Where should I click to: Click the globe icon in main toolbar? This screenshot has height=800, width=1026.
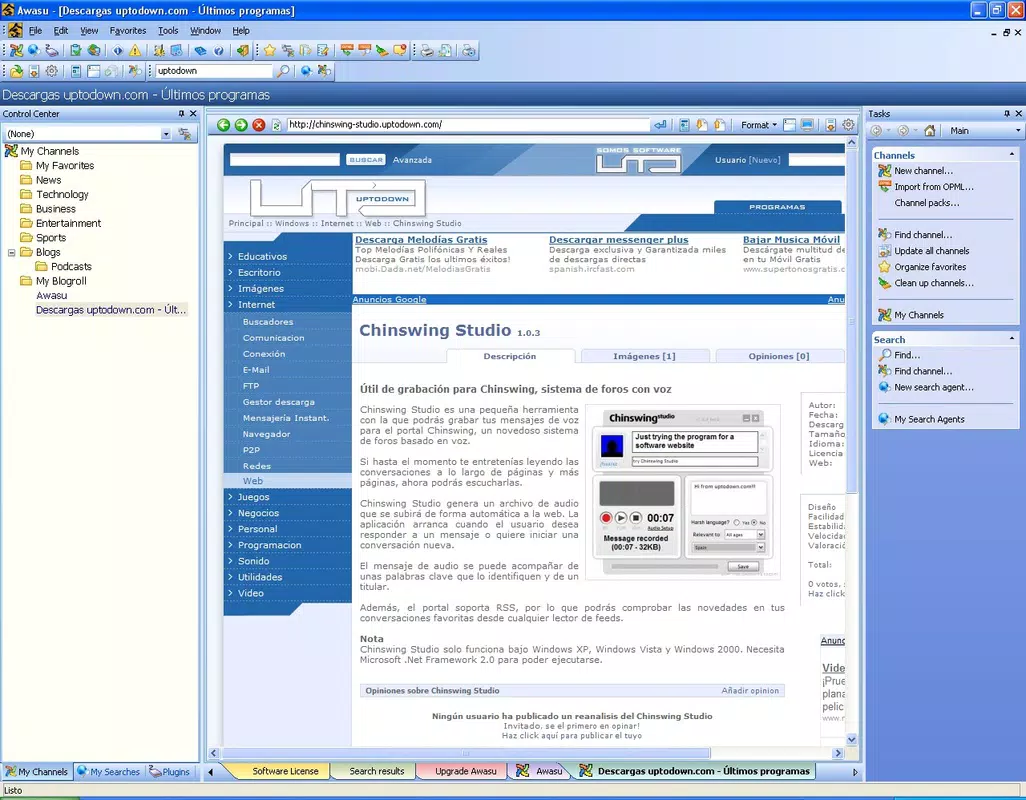pos(34,50)
